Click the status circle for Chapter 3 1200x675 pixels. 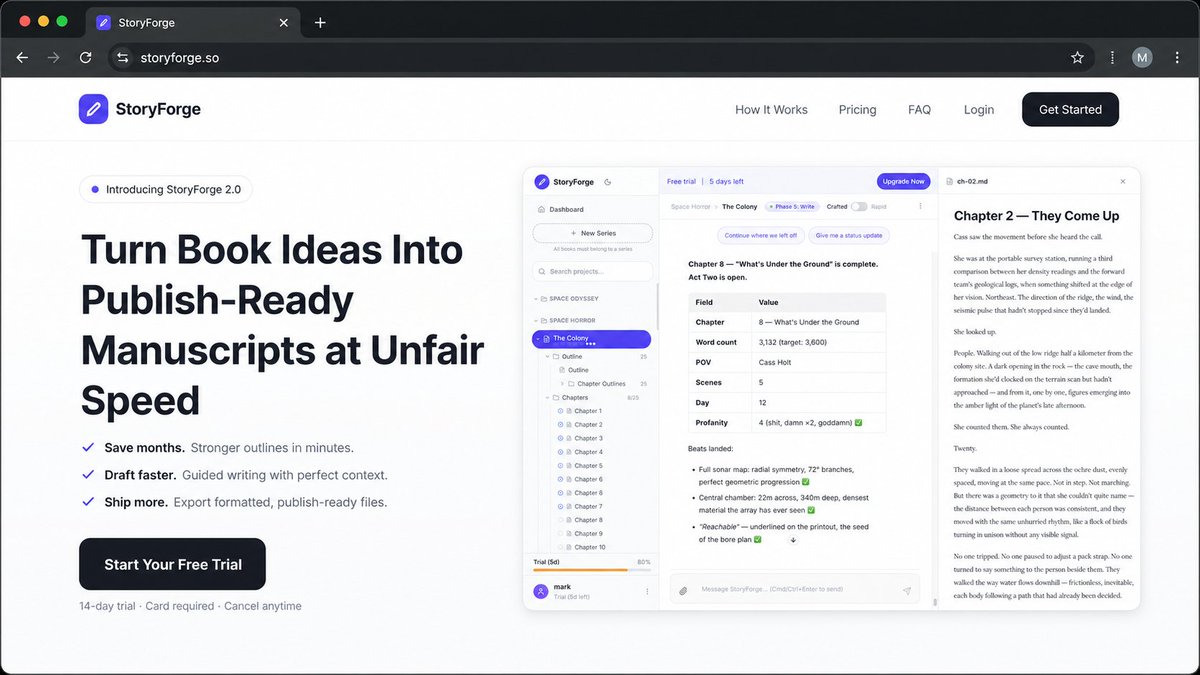point(560,438)
